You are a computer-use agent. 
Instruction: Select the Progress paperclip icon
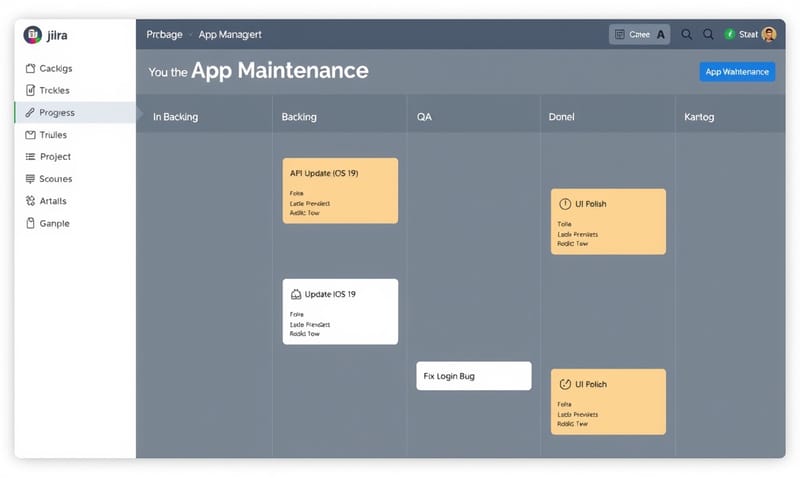pyautogui.click(x=30, y=112)
